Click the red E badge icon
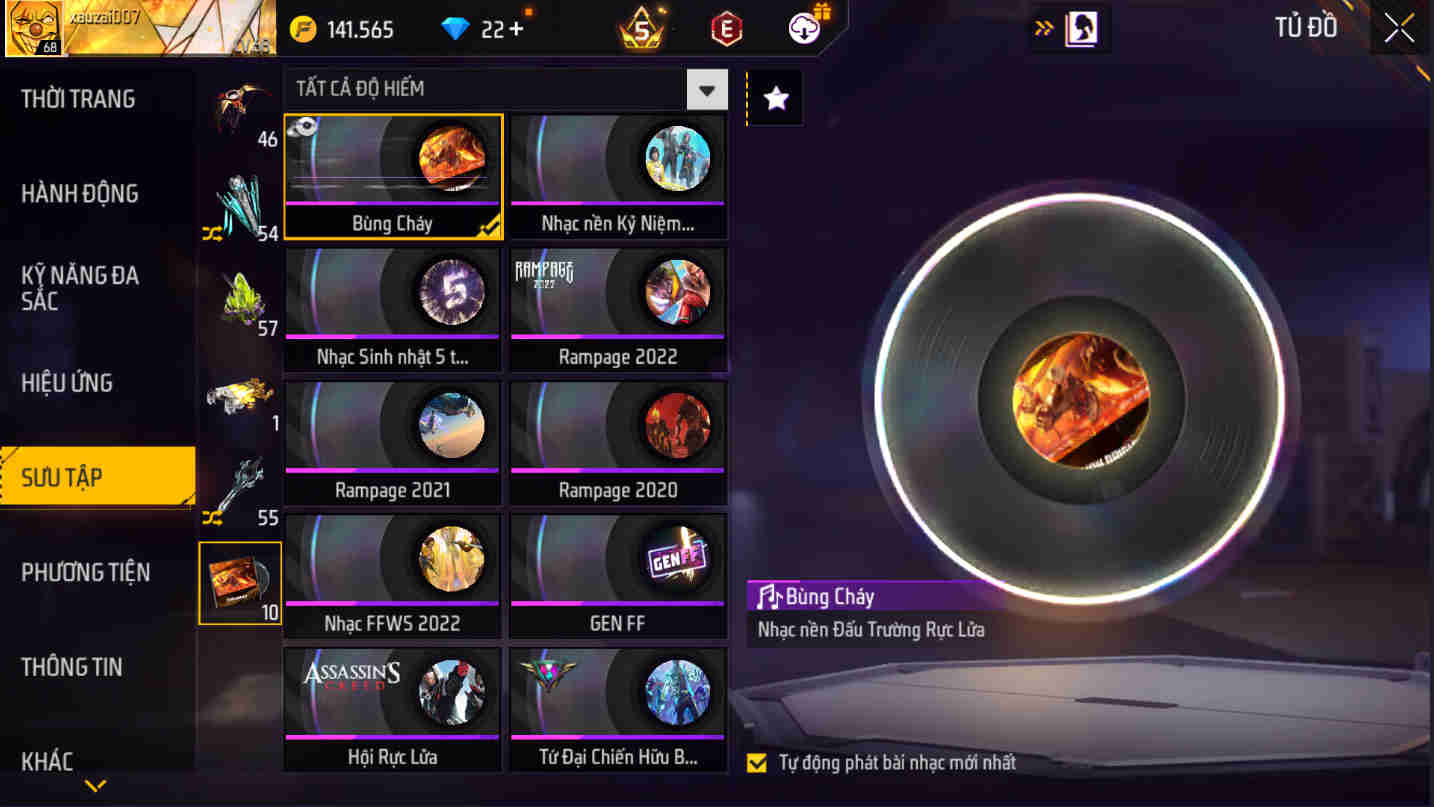1434x807 pixels. [727, 29]
